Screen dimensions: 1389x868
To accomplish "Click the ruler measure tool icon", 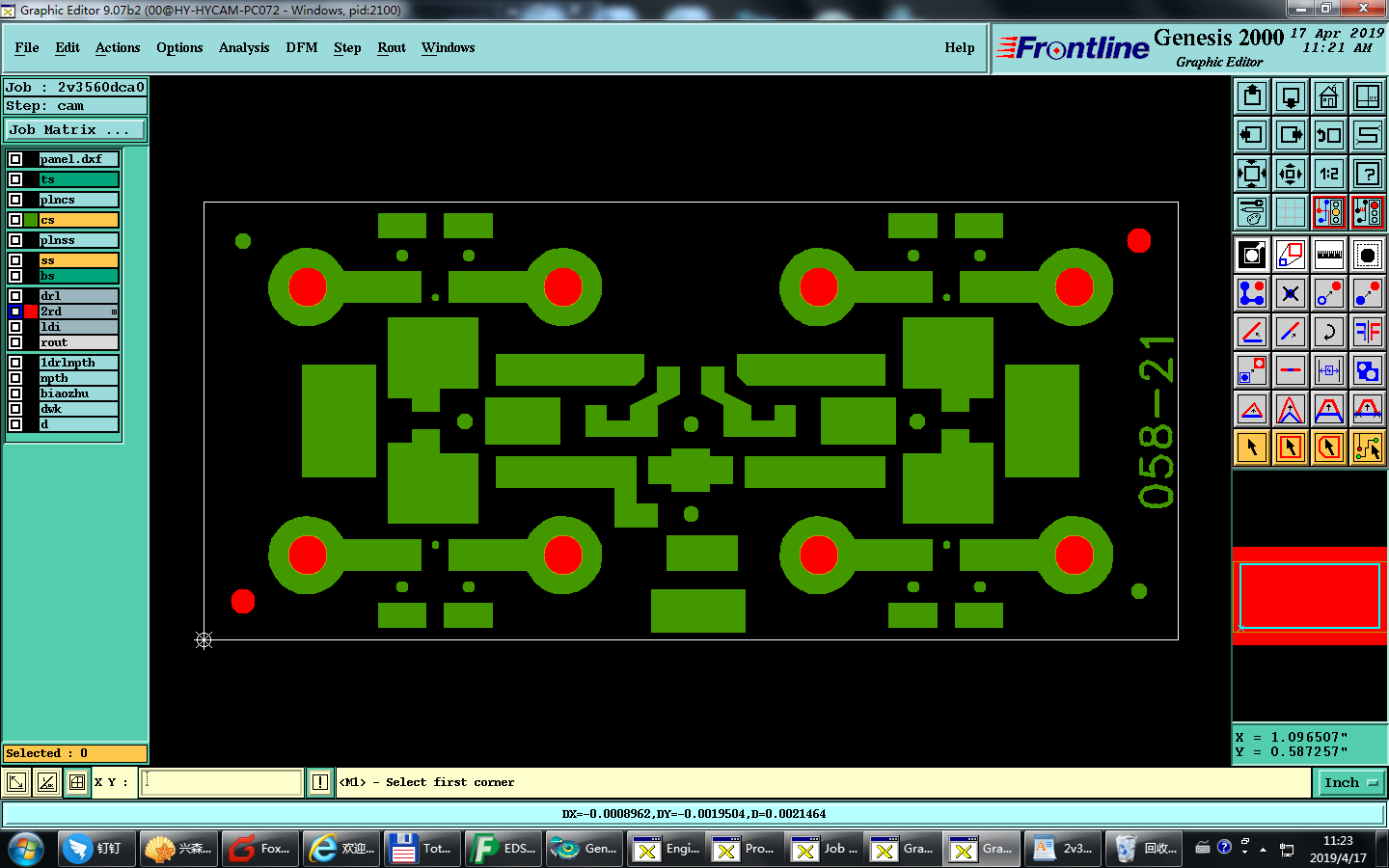I will click(x=1329, y=255).
